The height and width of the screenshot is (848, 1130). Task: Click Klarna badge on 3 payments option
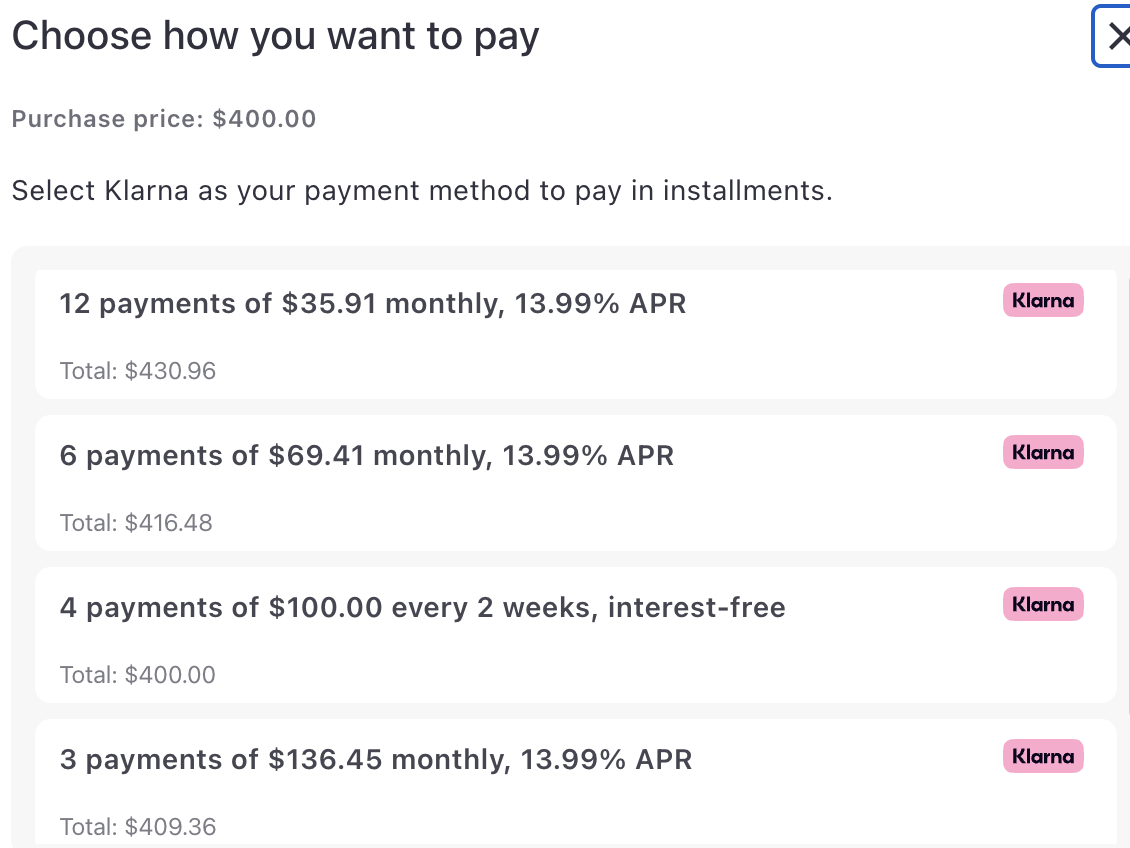(x=1043, y=756)
